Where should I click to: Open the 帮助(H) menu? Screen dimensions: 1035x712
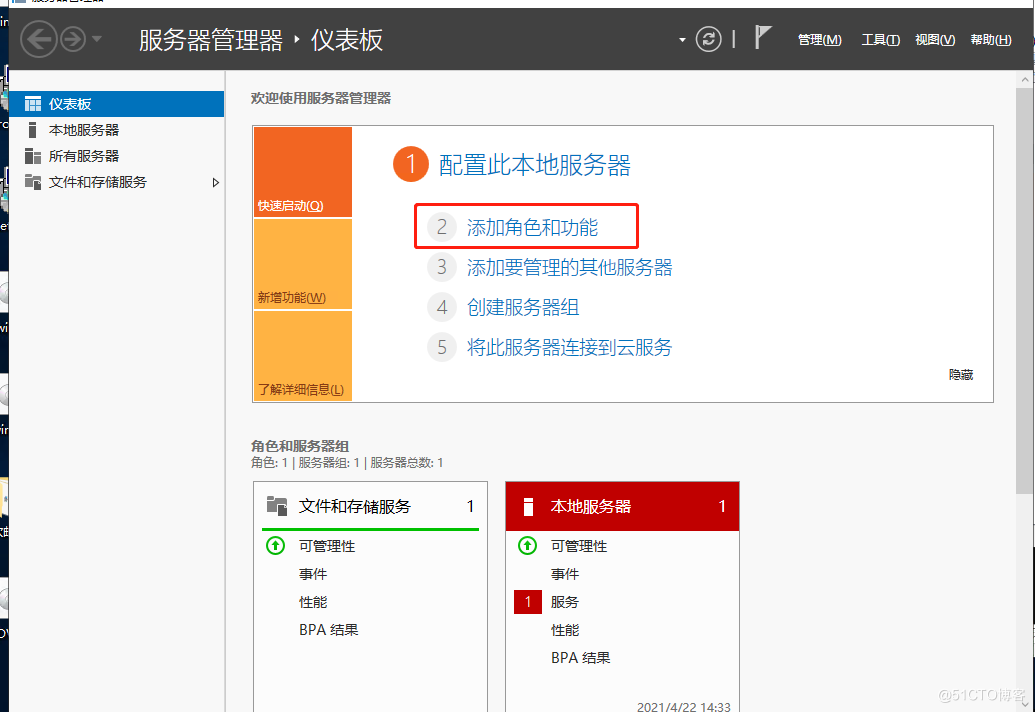[991, 40]
